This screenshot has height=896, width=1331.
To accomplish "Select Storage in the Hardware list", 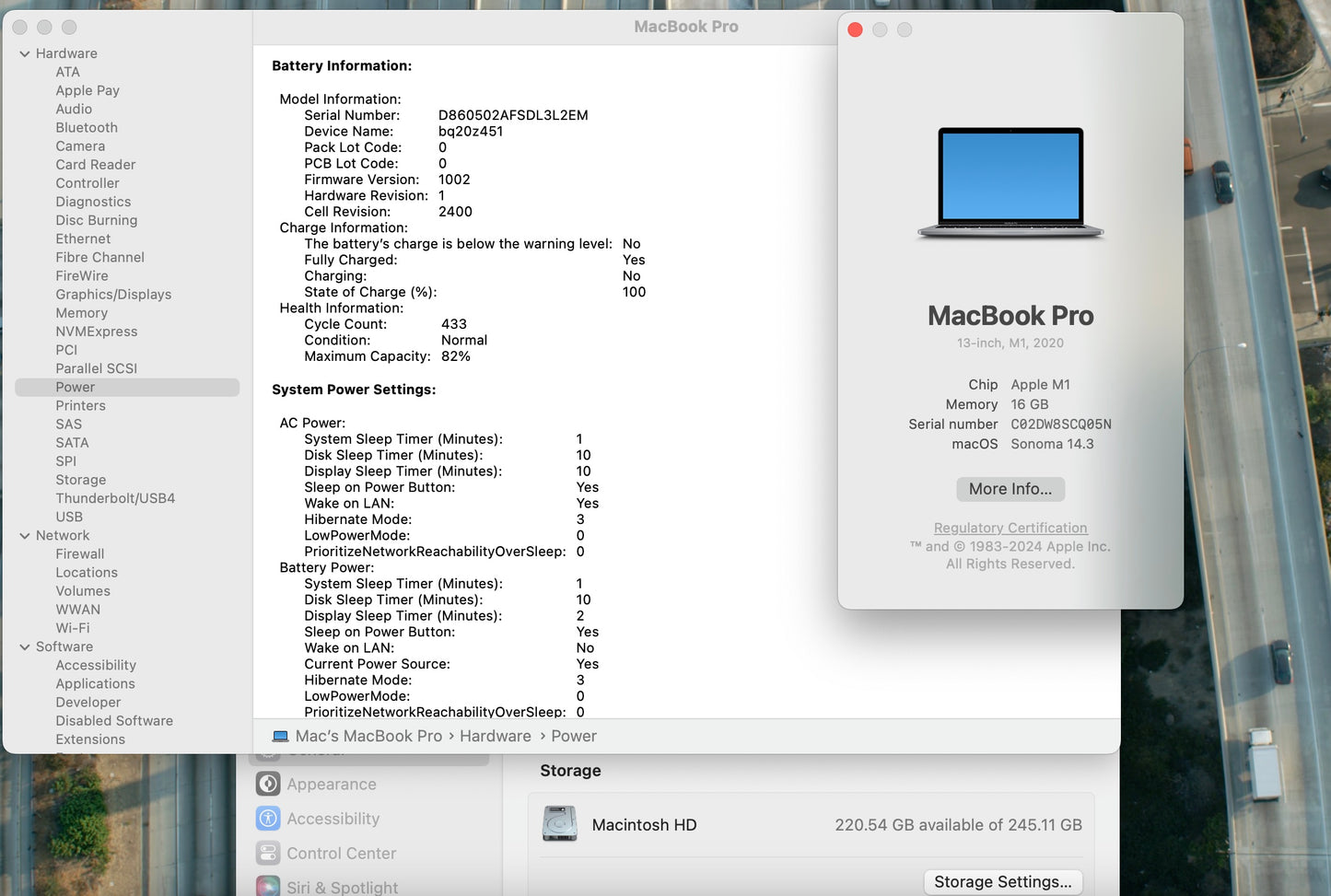I will [x=81, y=480].
